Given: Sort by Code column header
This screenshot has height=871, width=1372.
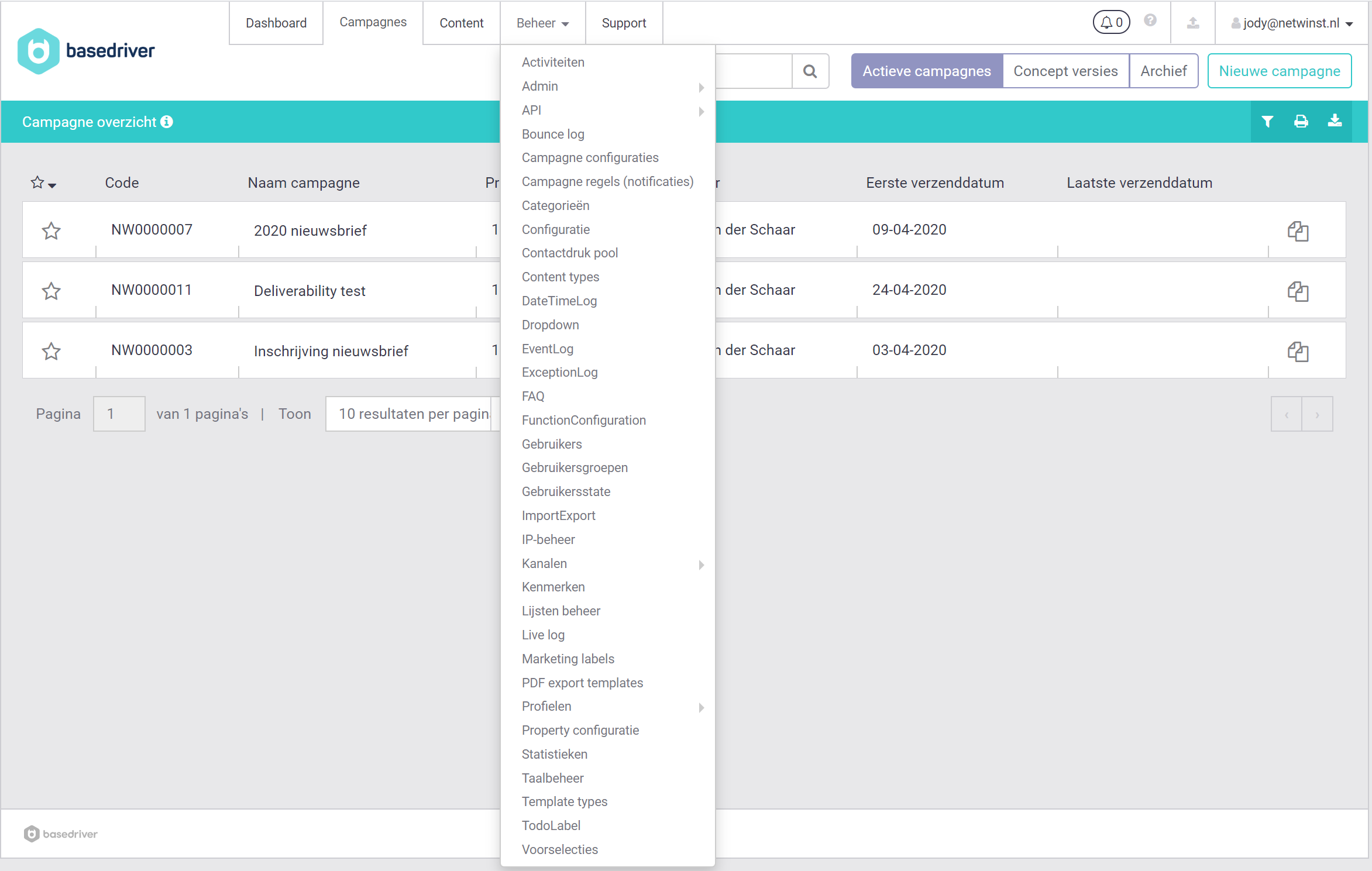Looking at the screenshot, I should 122,183.
